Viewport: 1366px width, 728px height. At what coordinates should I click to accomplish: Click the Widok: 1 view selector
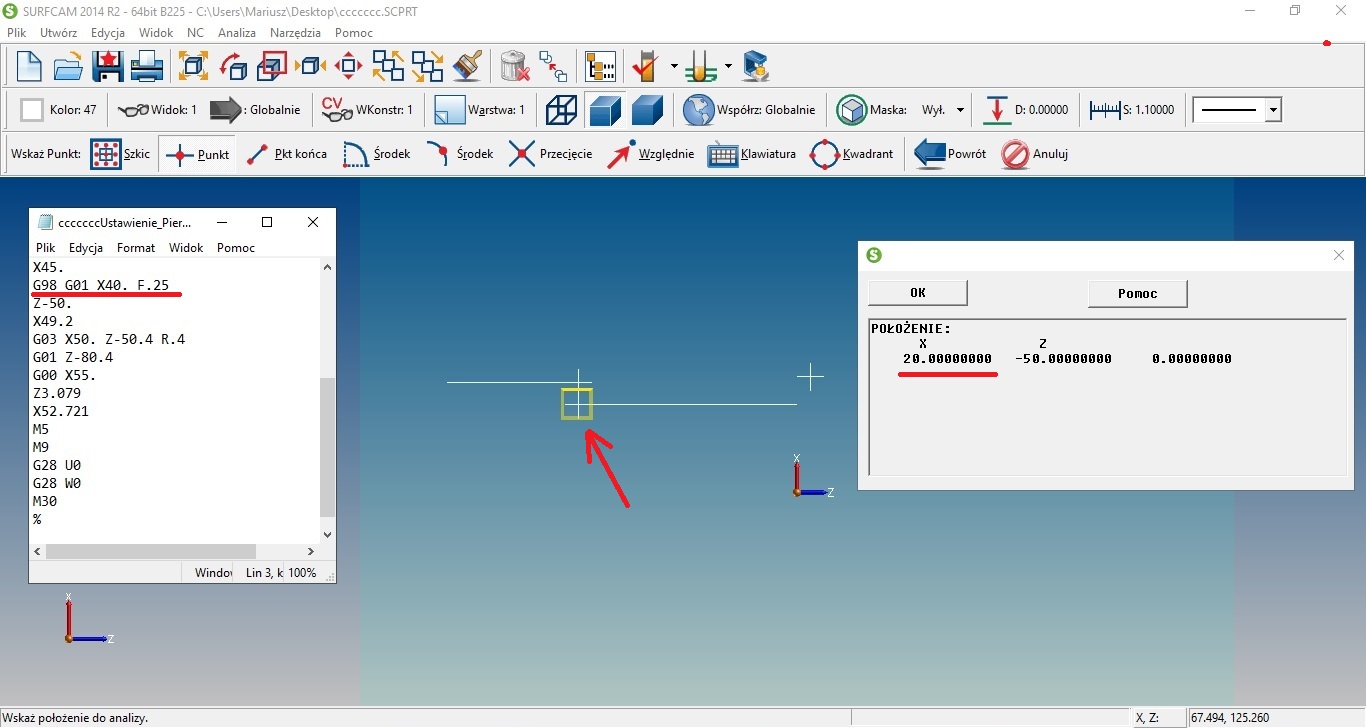tap(157, 110)
